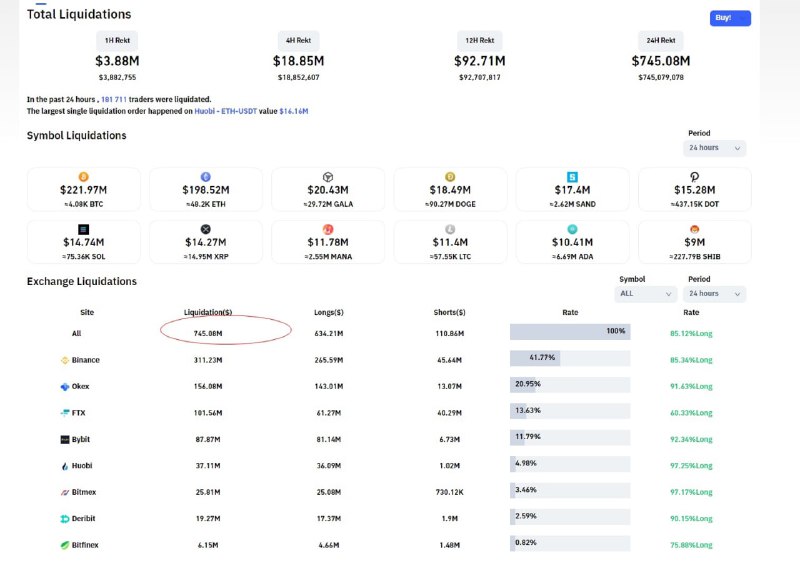Viewport: 800px width, 573px height.
Task: Click the blue Buy! button
Action: click(x=730, y=18)
